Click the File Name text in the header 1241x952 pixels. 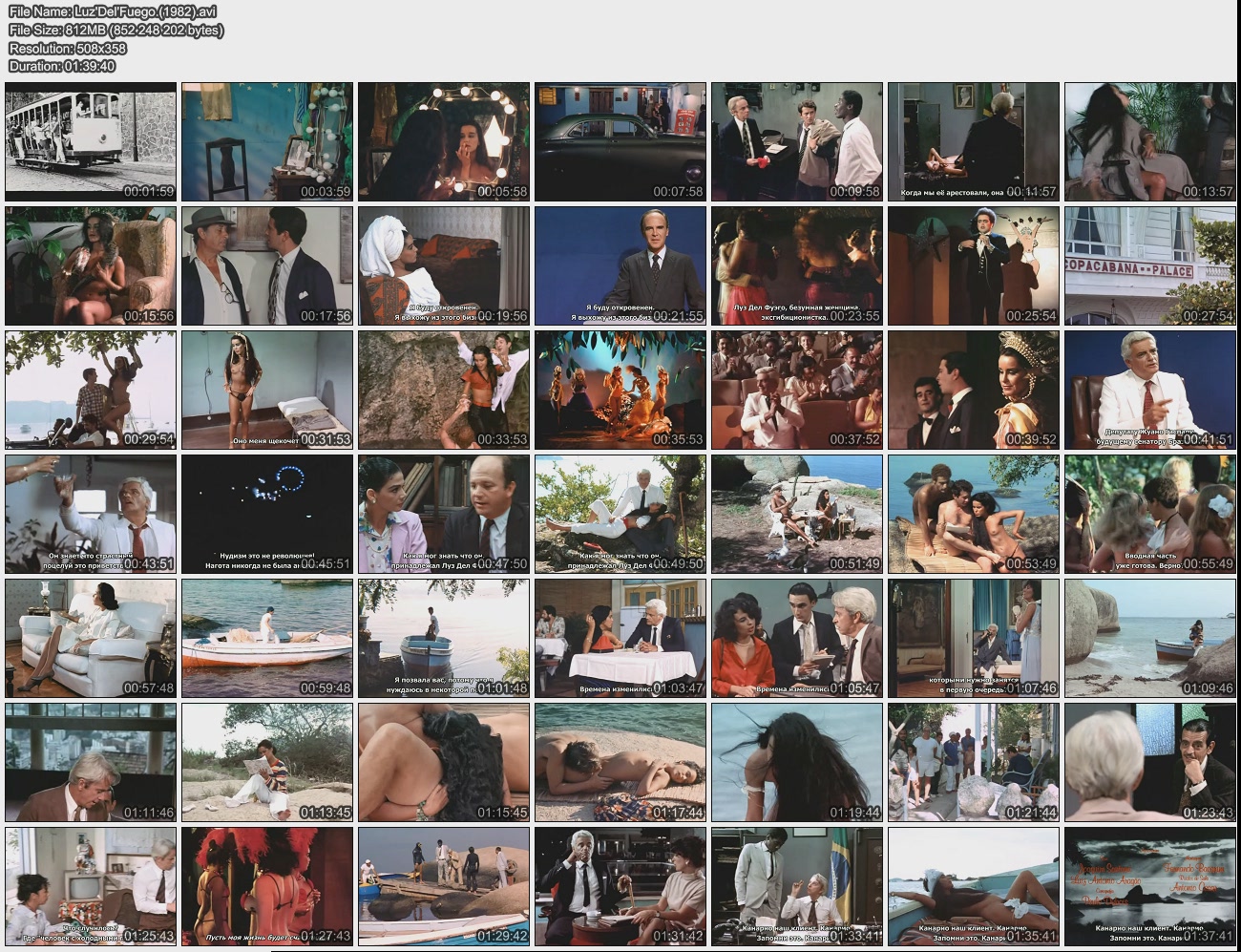click(x=113, y=11)
